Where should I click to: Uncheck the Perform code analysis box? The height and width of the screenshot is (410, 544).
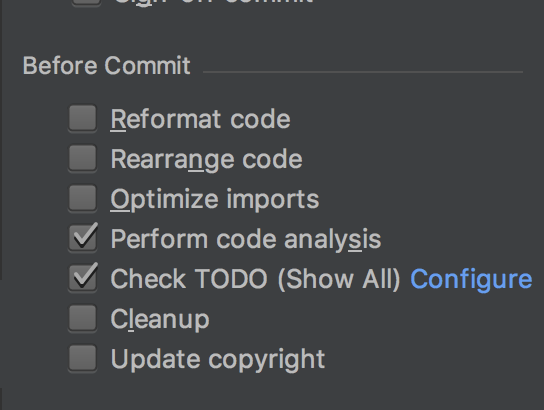pyautogui.click(x=83, y=238)
